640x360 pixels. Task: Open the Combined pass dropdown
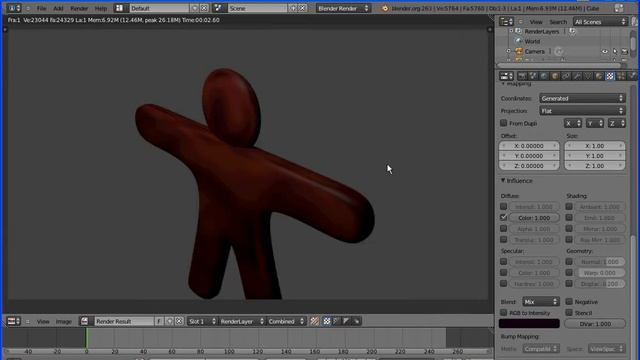point(286,322)
